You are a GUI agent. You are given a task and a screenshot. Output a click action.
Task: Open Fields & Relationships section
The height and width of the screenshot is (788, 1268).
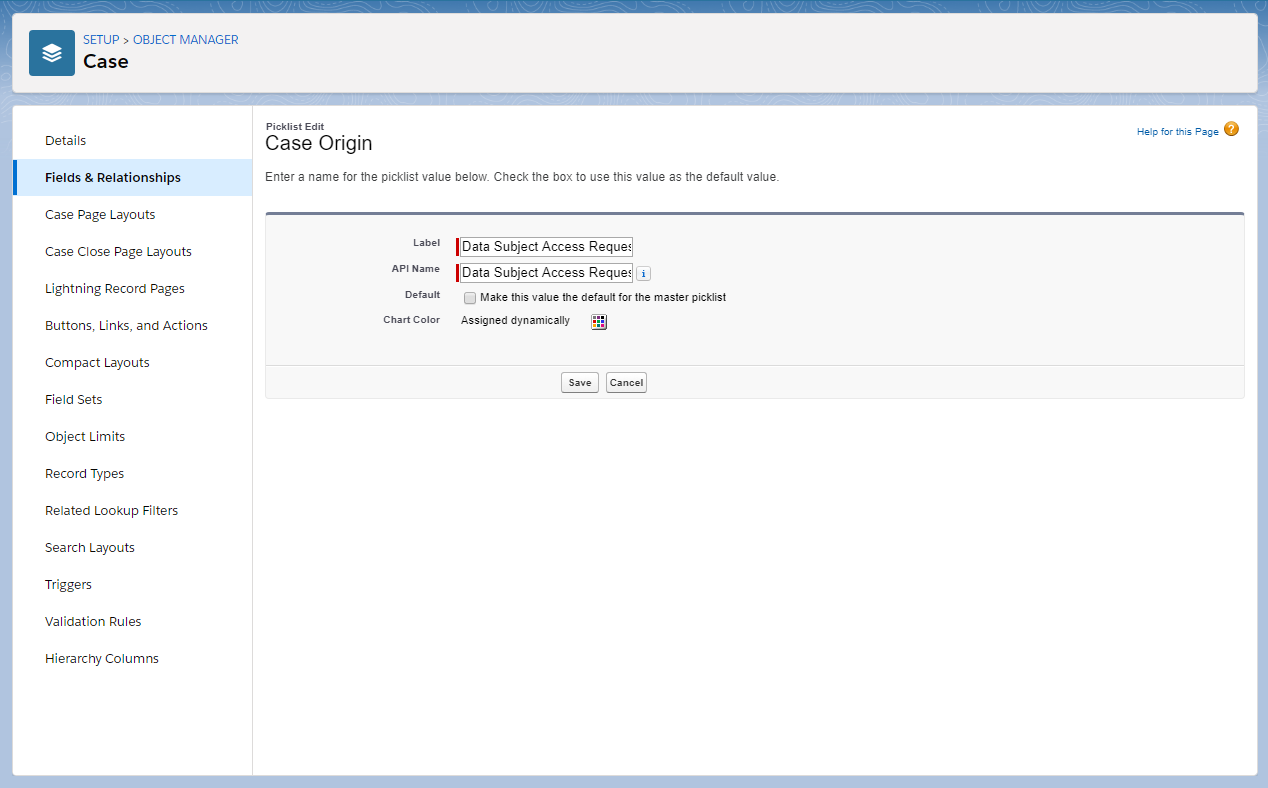pyautogui.click(x=113, y=177)
